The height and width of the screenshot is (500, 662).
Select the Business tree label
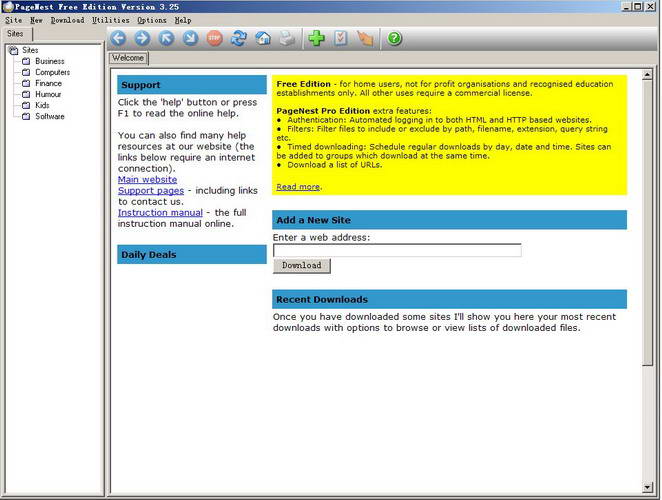(50, 61)
